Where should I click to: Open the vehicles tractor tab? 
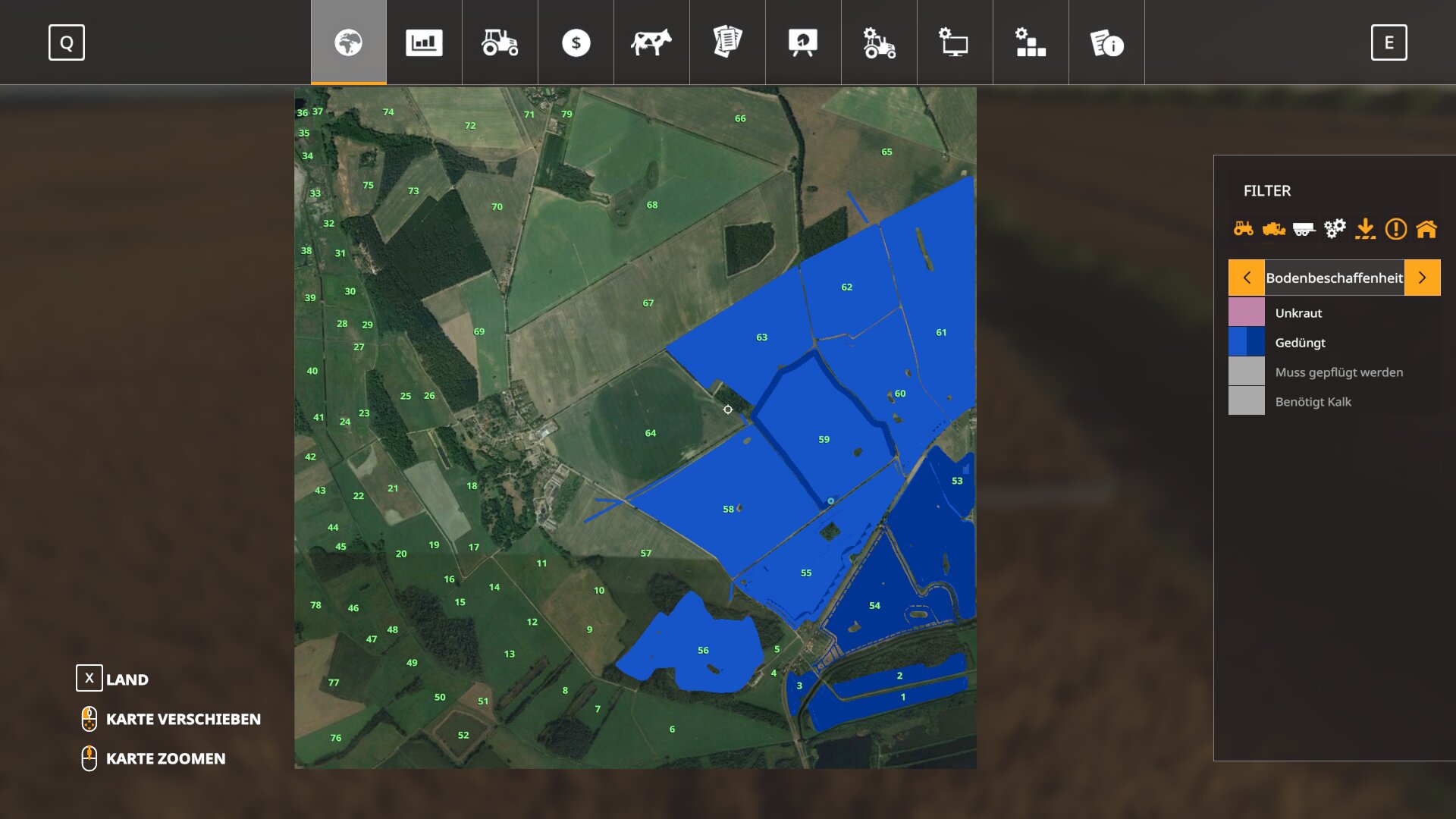click(x=500, y=42)
